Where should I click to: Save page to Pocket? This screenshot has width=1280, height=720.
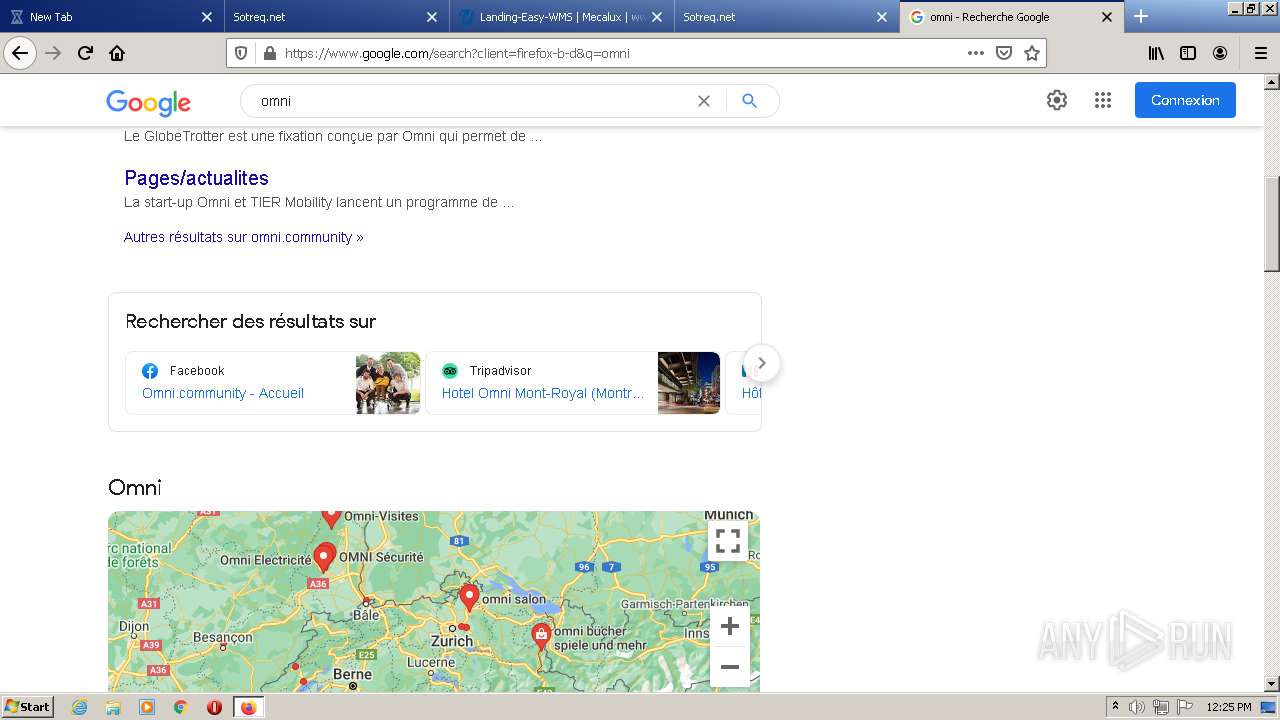point(1004,53)
